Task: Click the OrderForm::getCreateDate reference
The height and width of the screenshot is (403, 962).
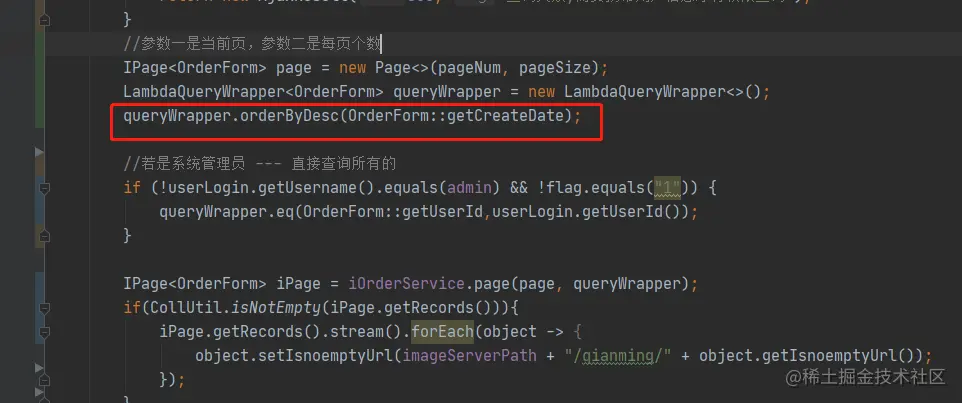Action: coord(456,115)
